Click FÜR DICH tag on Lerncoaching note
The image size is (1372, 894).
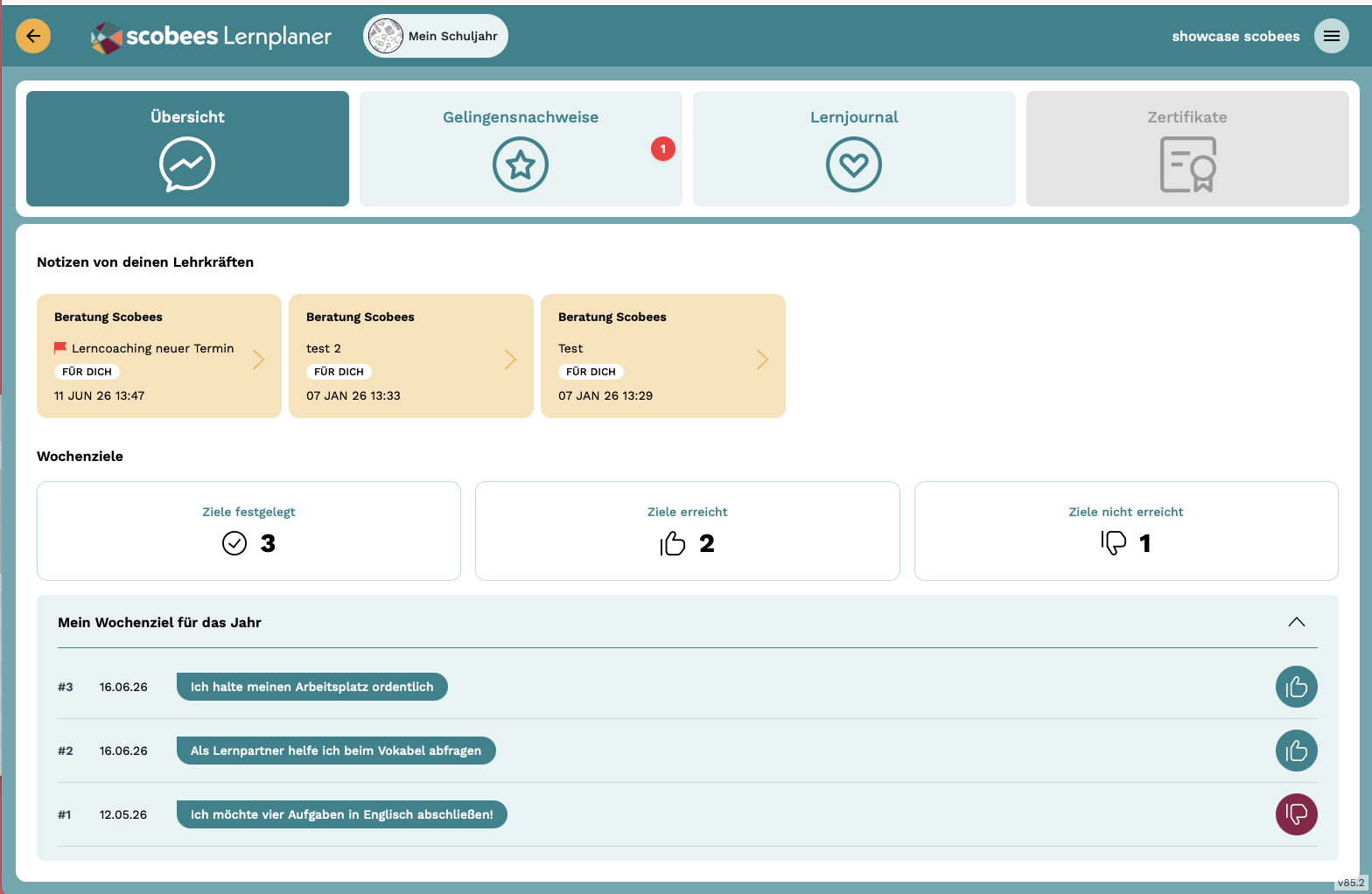click(x=87, y=372)
